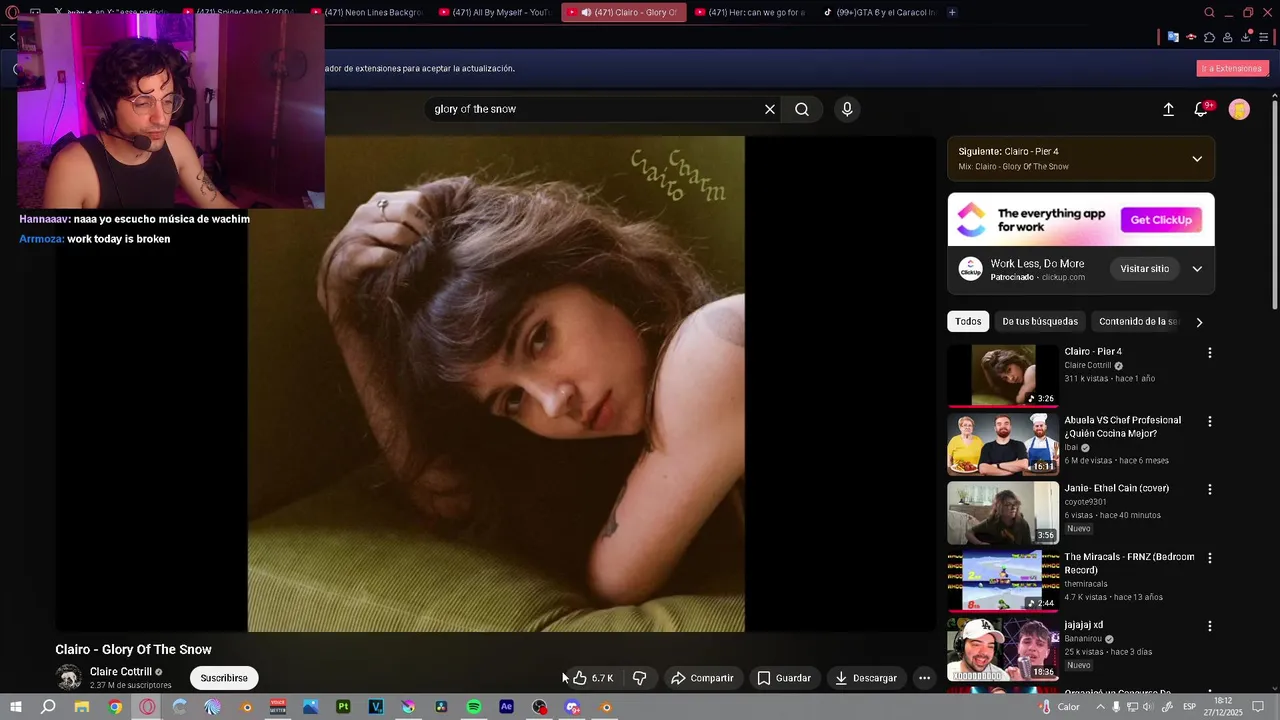This screenshot has width=1280, height=720.
Task: Open the Claire Cottrill channel name link
Action: 121,672
